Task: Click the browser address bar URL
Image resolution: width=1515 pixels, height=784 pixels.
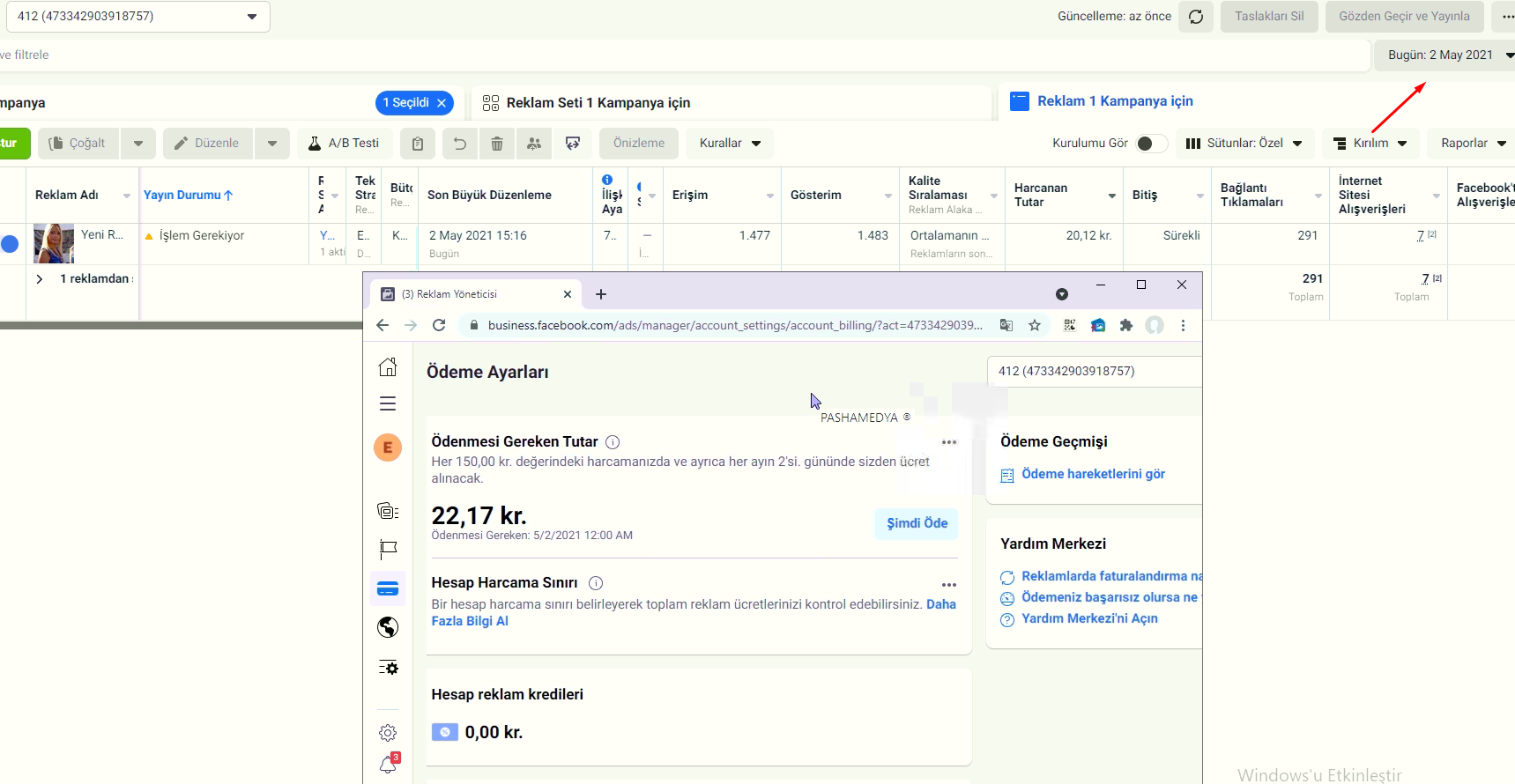Action: coord(734,326)
